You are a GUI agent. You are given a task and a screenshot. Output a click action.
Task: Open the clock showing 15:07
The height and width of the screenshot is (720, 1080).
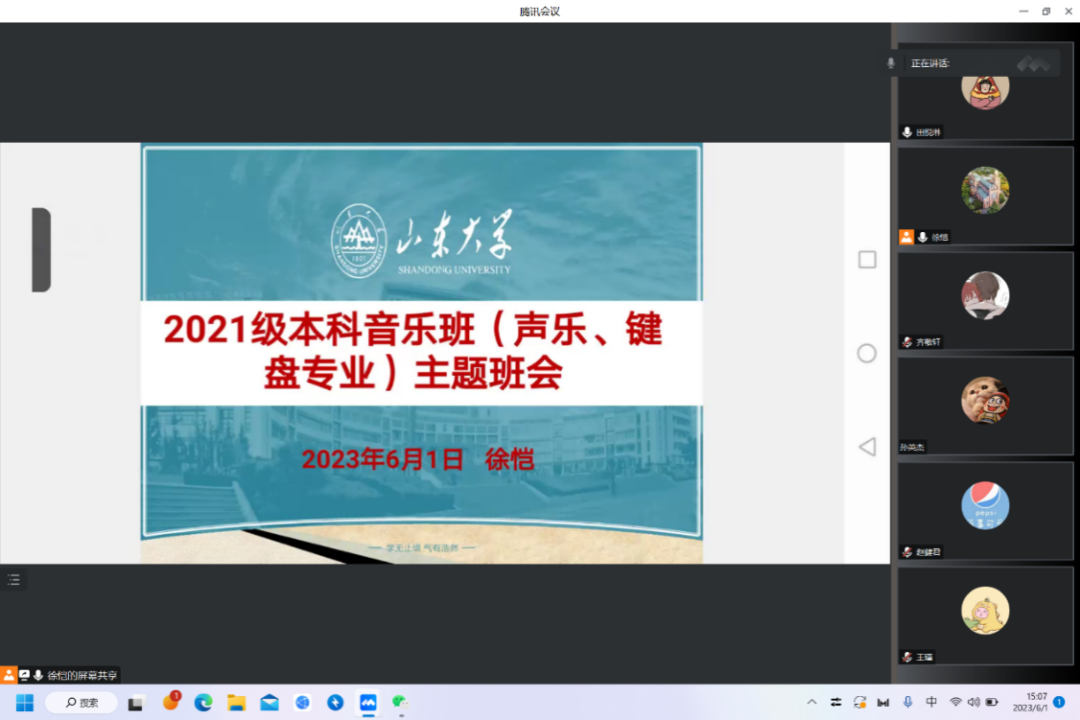pyautogui.click(x=1029, y=702)
